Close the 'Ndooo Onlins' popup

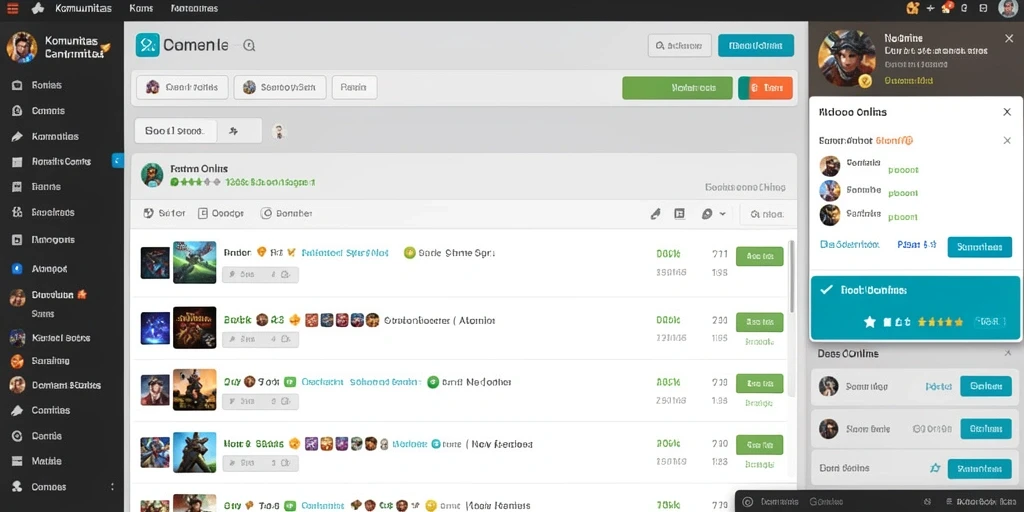tap(1007, 112)
